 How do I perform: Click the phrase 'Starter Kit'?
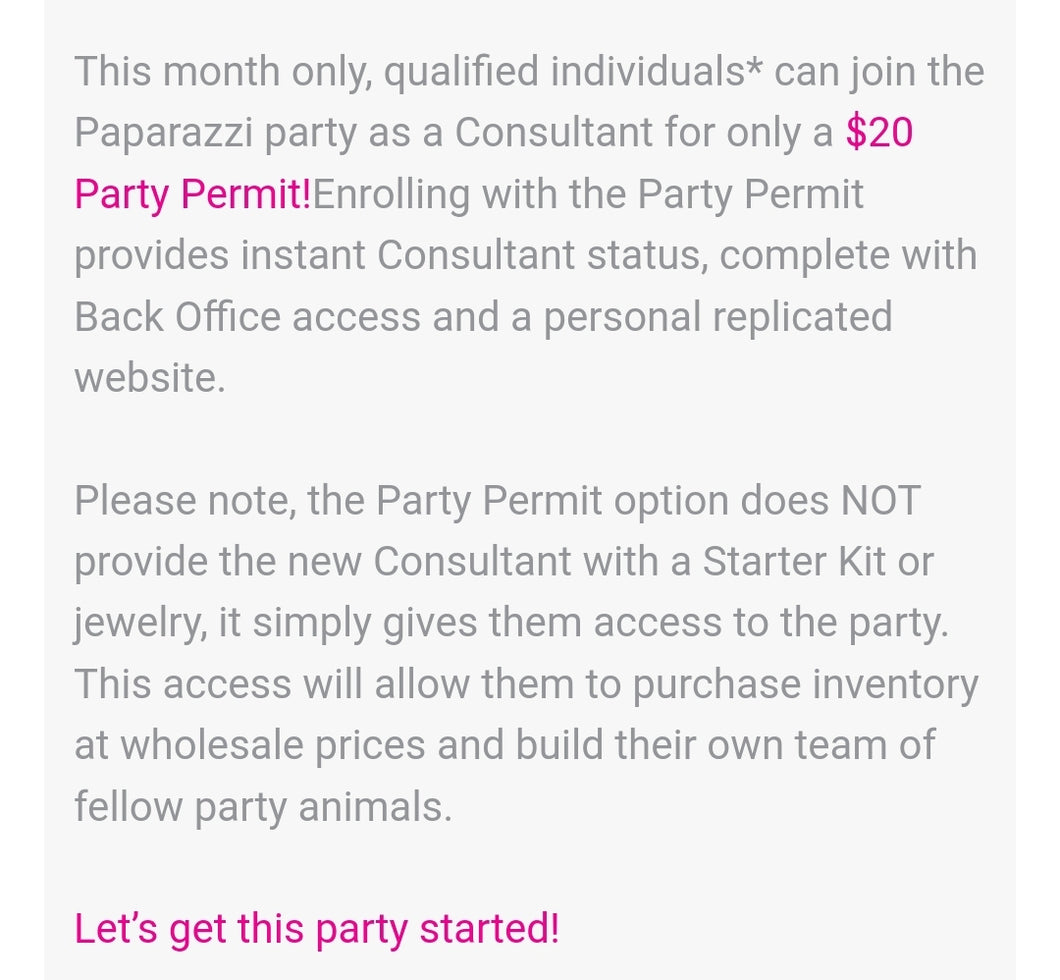pos(794,561)
